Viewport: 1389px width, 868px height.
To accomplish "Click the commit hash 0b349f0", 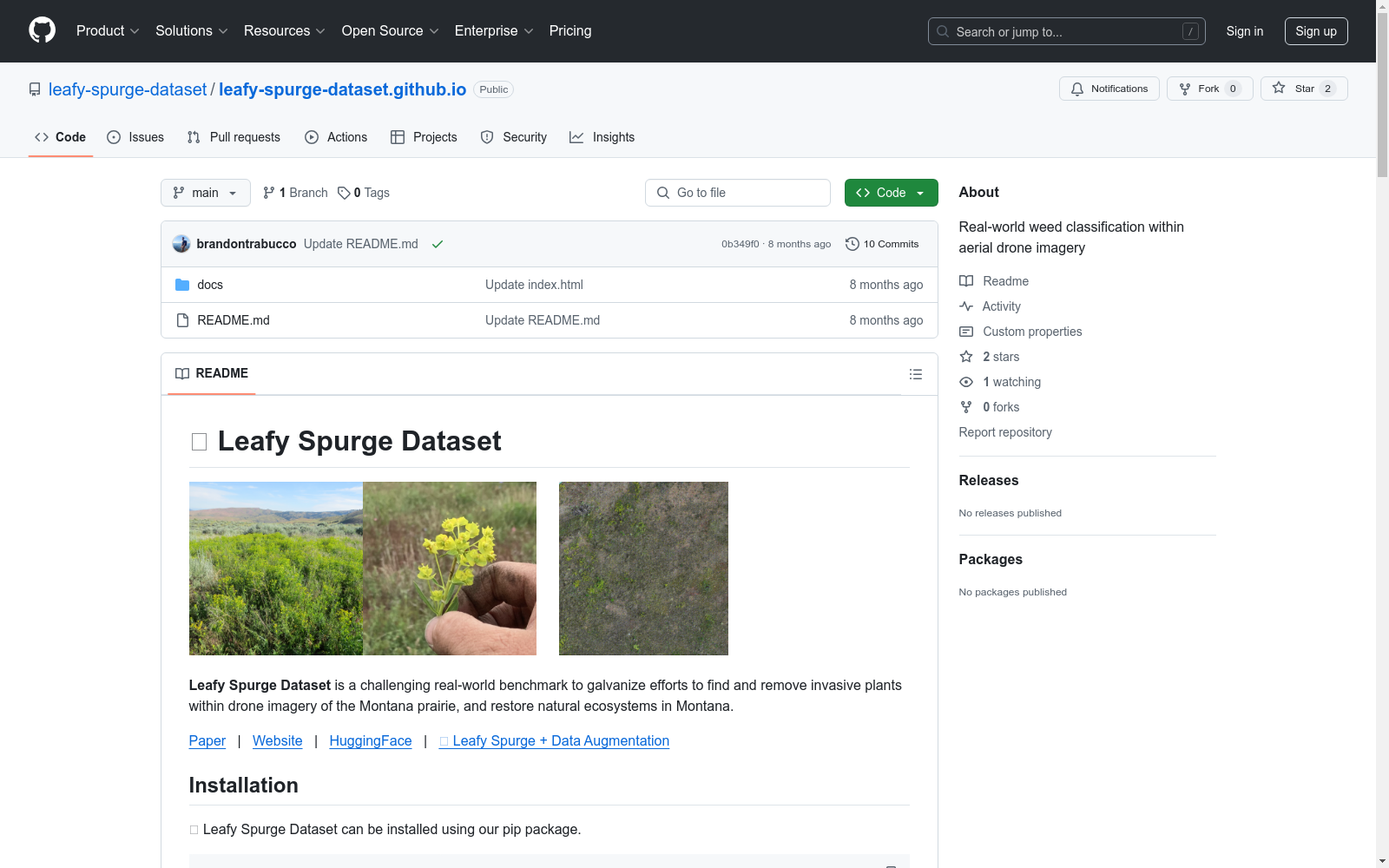I will point(741,244).
